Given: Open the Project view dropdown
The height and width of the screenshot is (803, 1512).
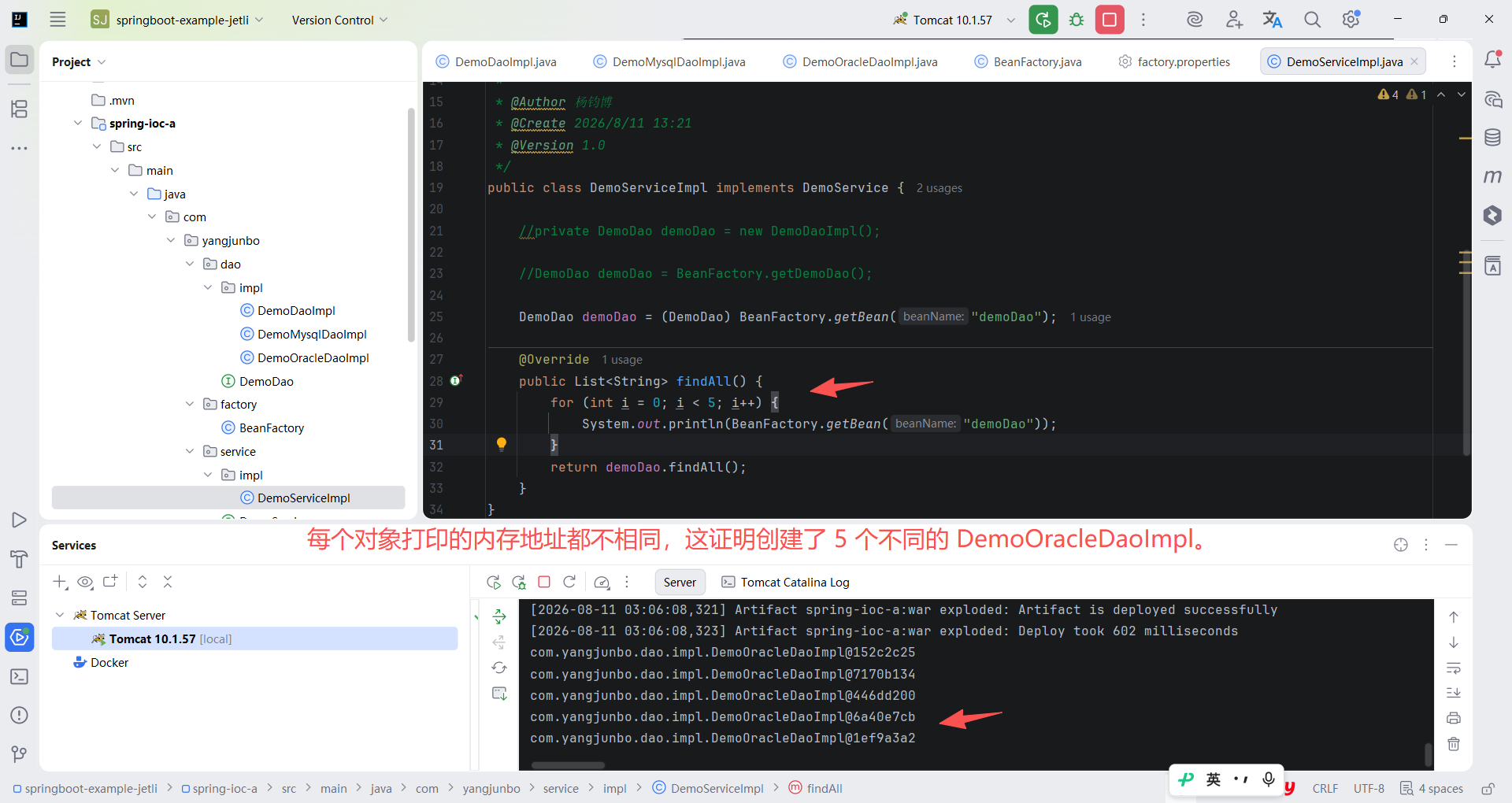Looking at the screenshot, I should (x=78, y=62).
